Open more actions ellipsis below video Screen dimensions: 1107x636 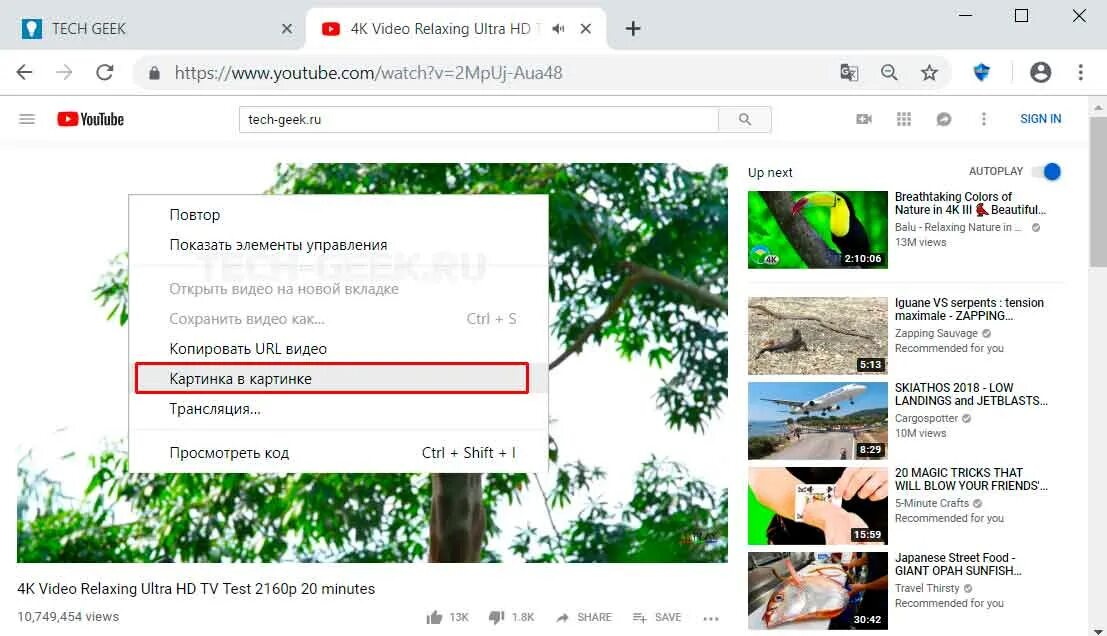(x=711, y=618)
